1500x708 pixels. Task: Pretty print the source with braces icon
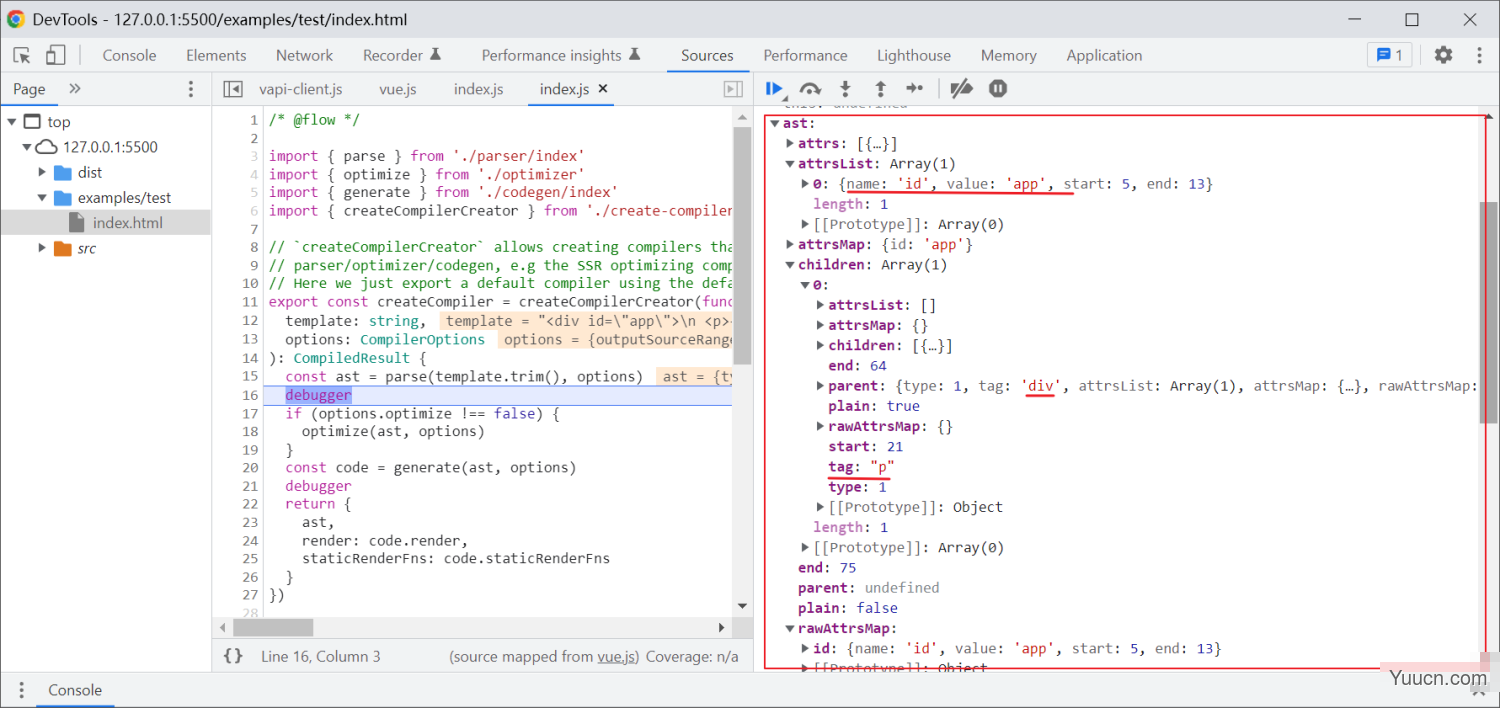click(232, 656)
